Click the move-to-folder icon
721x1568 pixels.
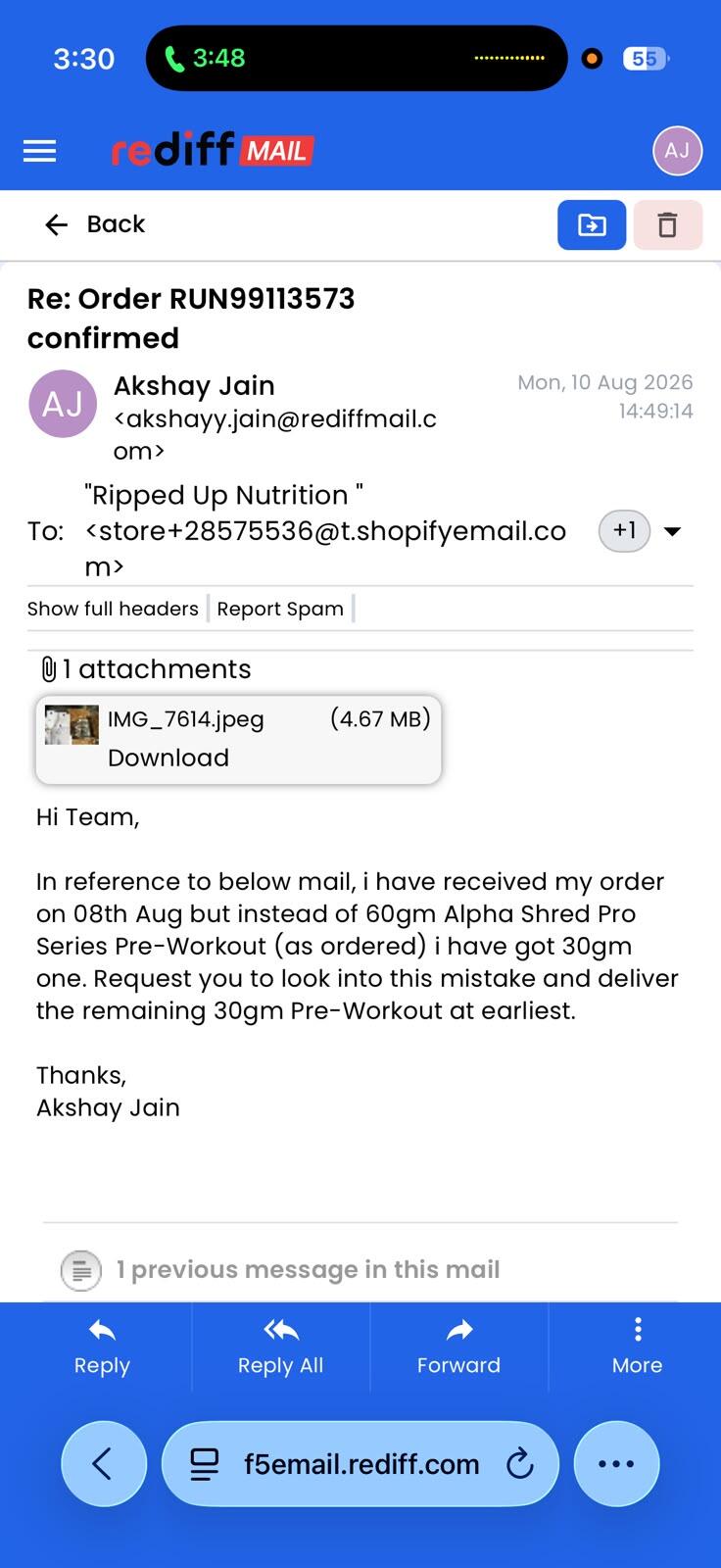coord(592,225)
